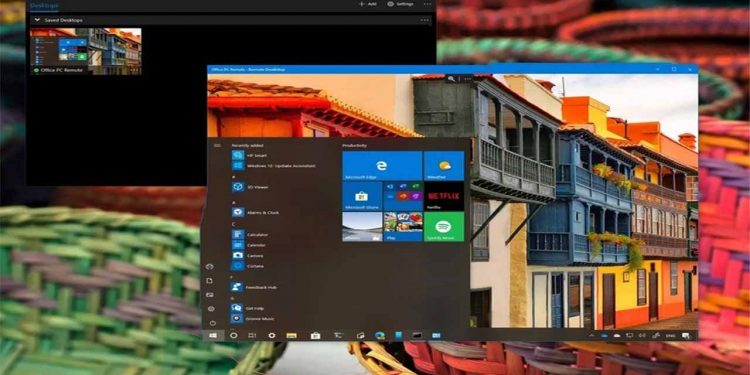Launch the Netflix tile
This screenshot has width=750, height=375.
(x=444, y=196)
